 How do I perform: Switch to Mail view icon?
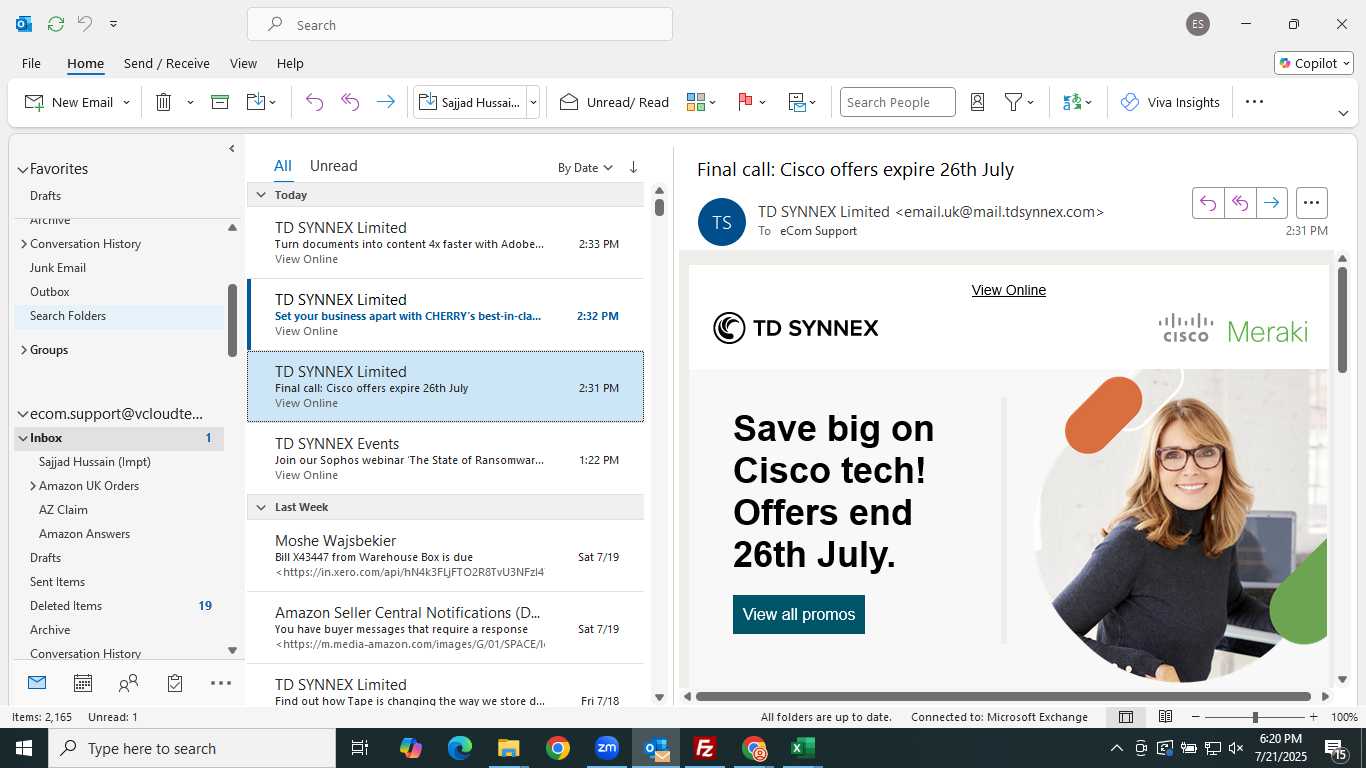click(x=37, y=683)
